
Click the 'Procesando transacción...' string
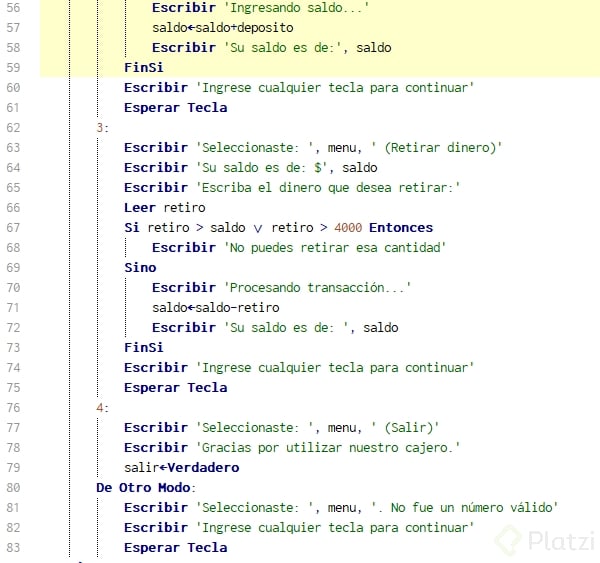[317, 288]
